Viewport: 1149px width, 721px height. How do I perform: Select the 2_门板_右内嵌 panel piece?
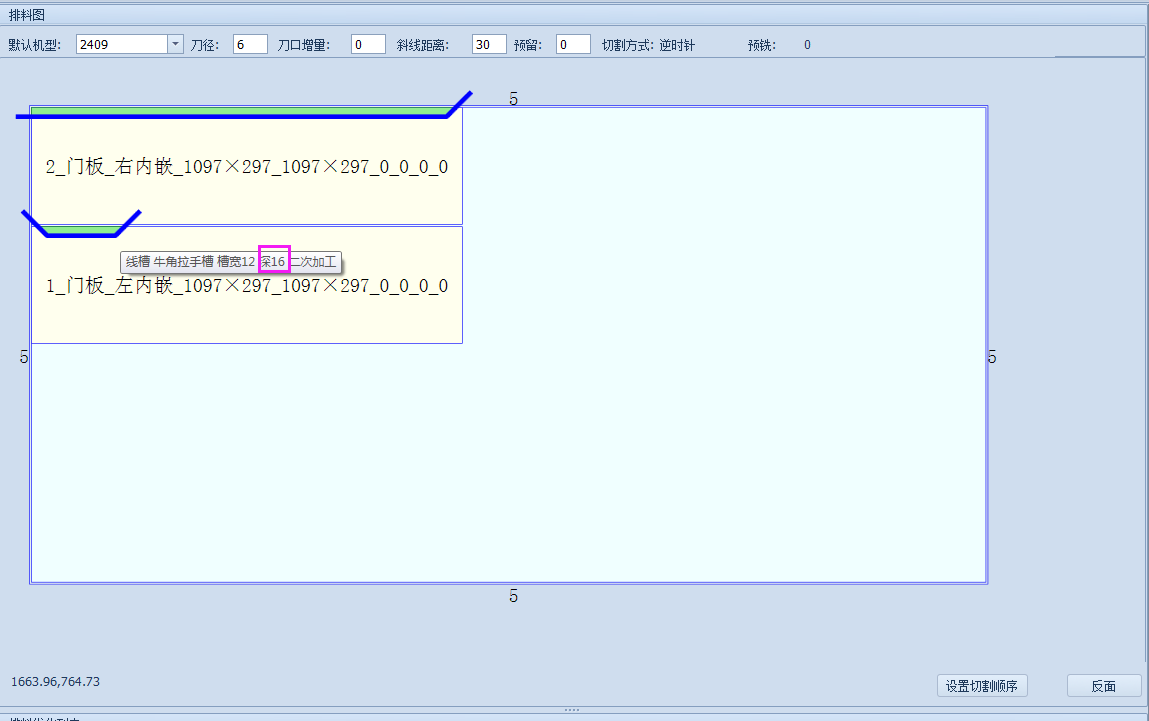tap(246, 167)
